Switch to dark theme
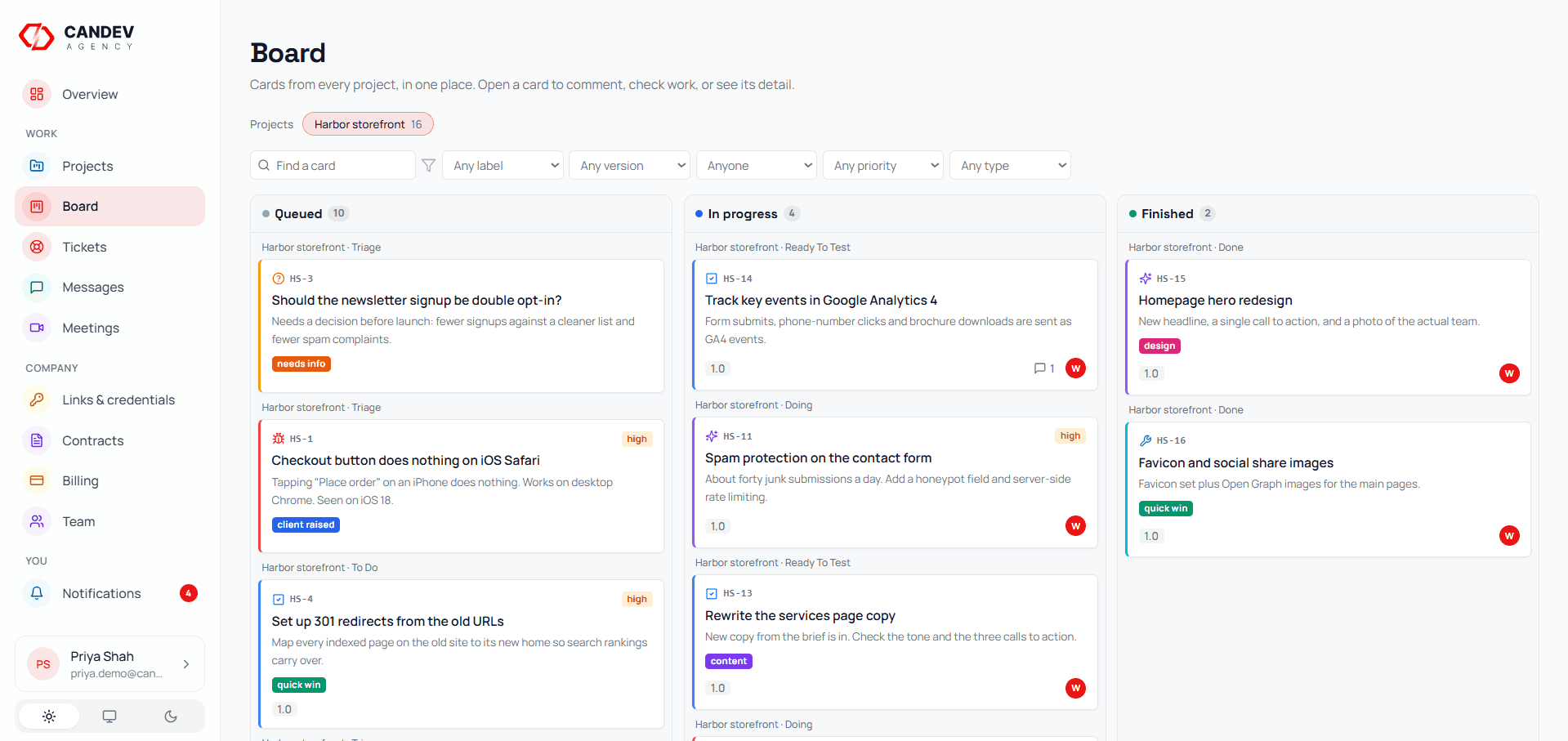1568x741 pixels. (171, 716)
